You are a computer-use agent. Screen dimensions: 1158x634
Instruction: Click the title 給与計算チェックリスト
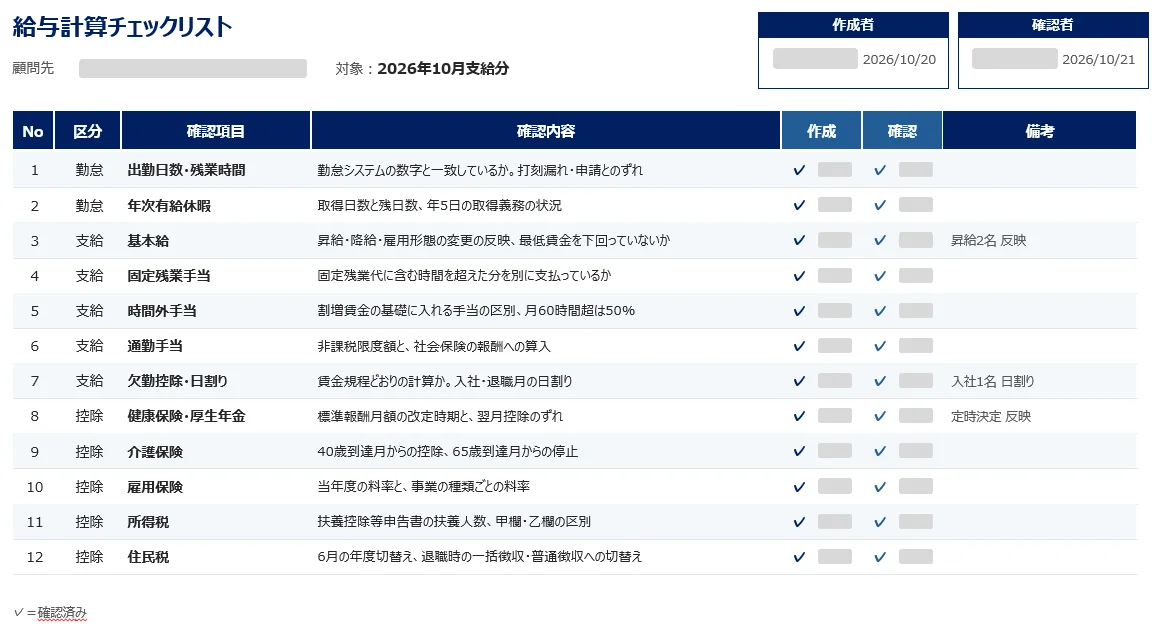tap(123, 27)
